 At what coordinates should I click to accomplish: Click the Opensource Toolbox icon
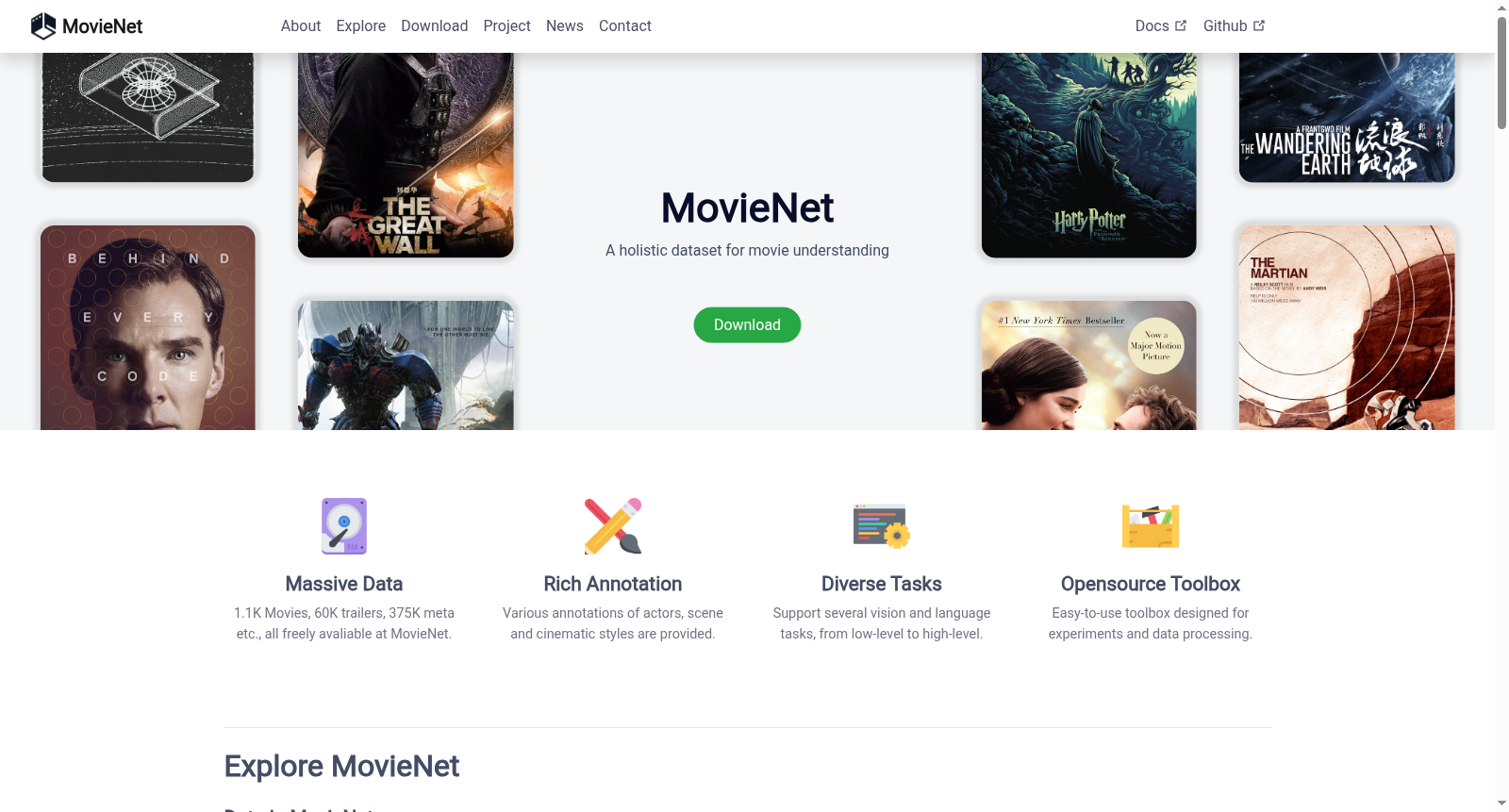pyautogui.click(x=1151, y=526)
